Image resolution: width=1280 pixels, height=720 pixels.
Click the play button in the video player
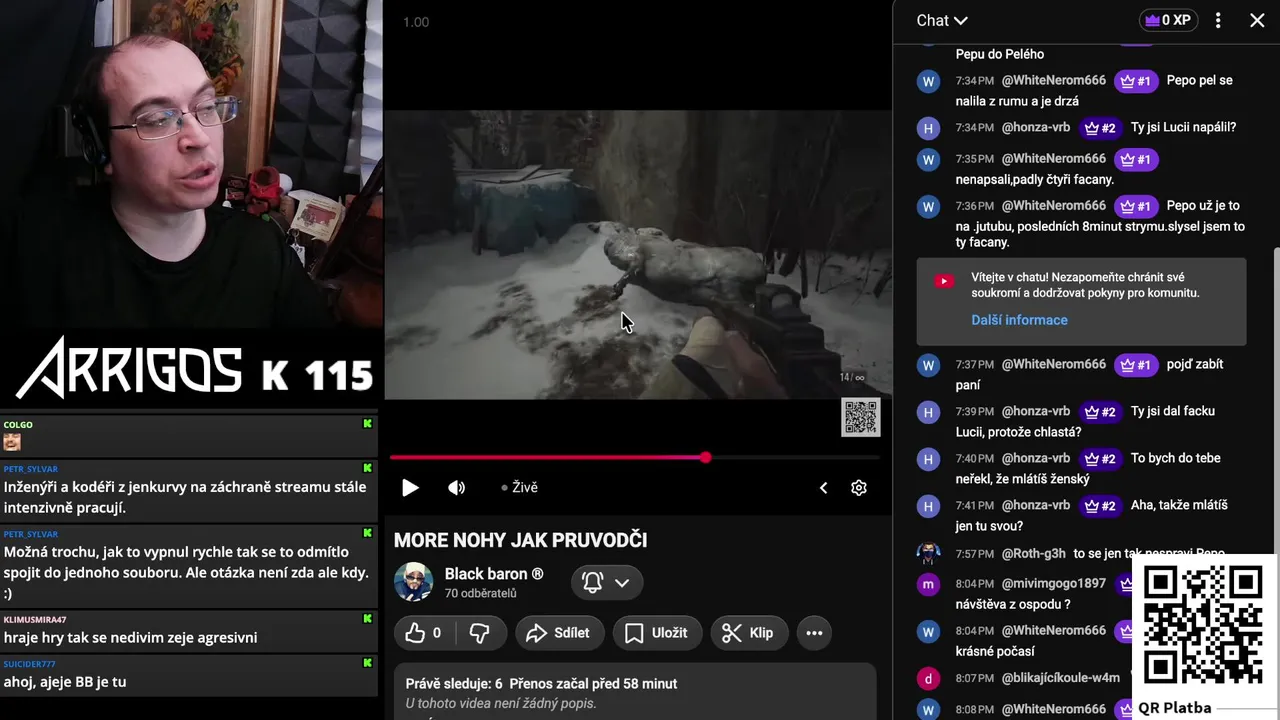410,488
